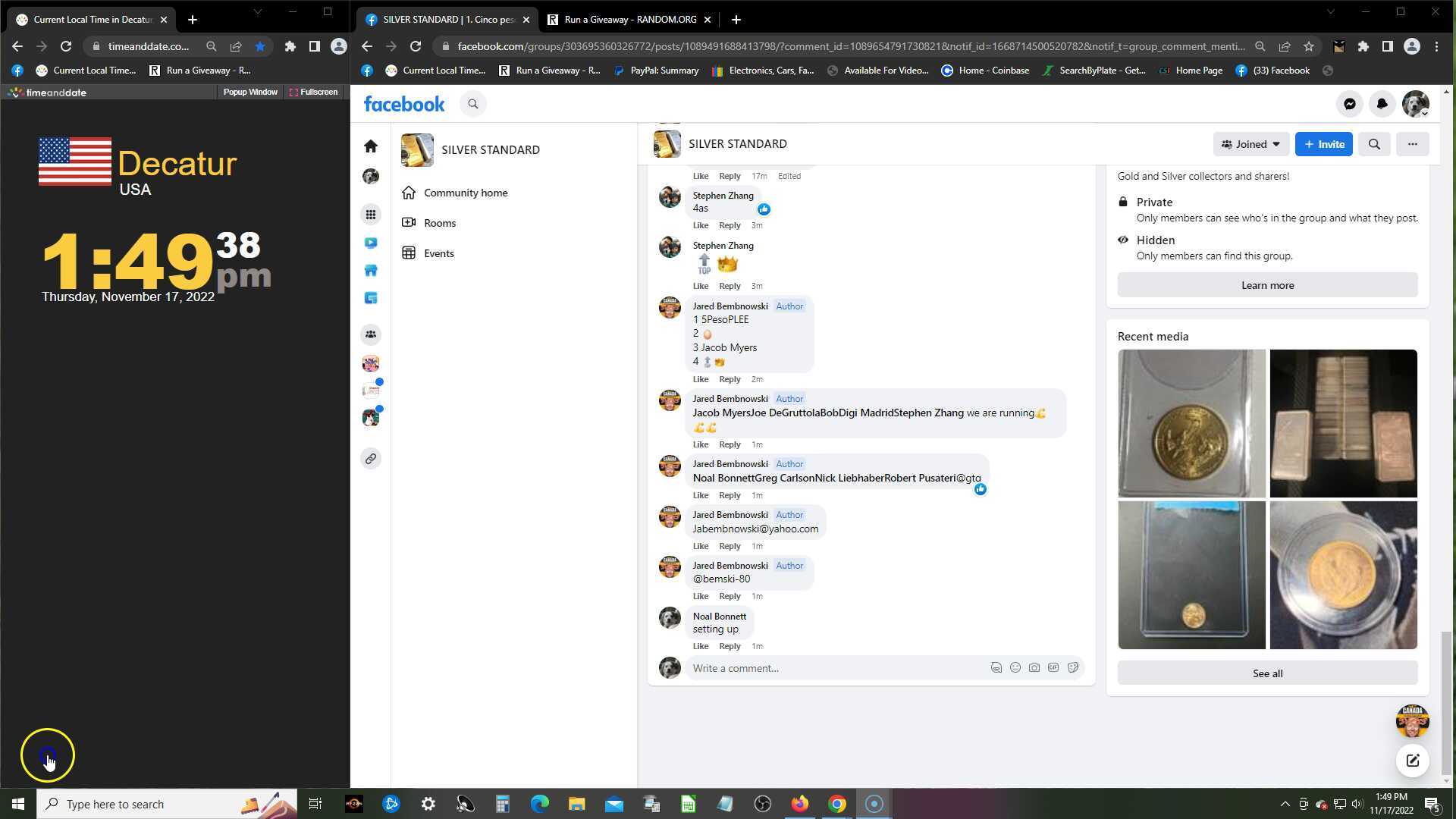Viewport: 1456px width, 819px height.
Task: Open PayPal Summary bookmark
Action: pyautogui.click(x=656, y=71)
